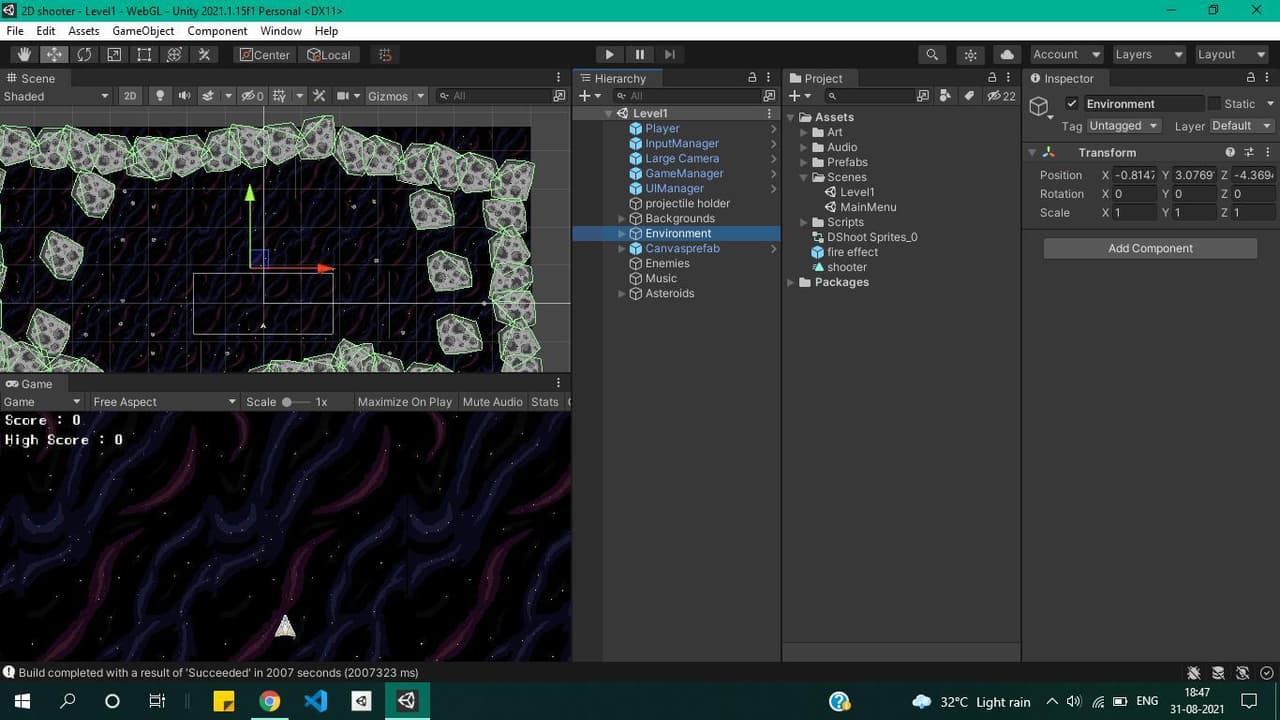Toggle hidden packages count in Project panel

[1001, 96]
